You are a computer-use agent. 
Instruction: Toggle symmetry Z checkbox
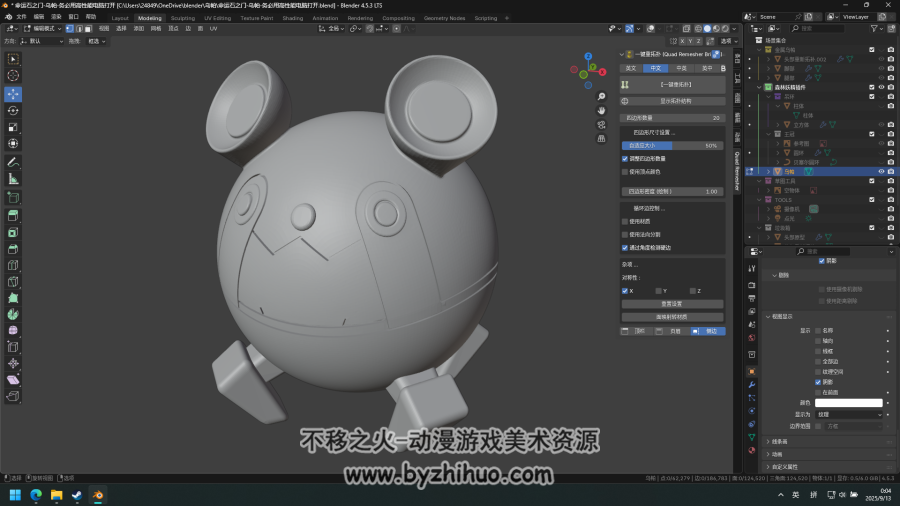(x=693, y=291)
